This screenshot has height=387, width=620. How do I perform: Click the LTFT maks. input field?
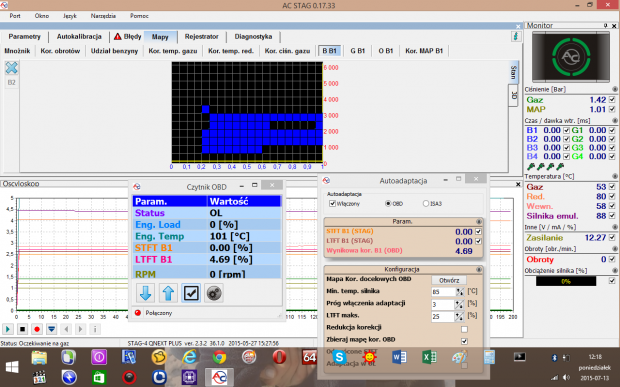coord(443,316)
